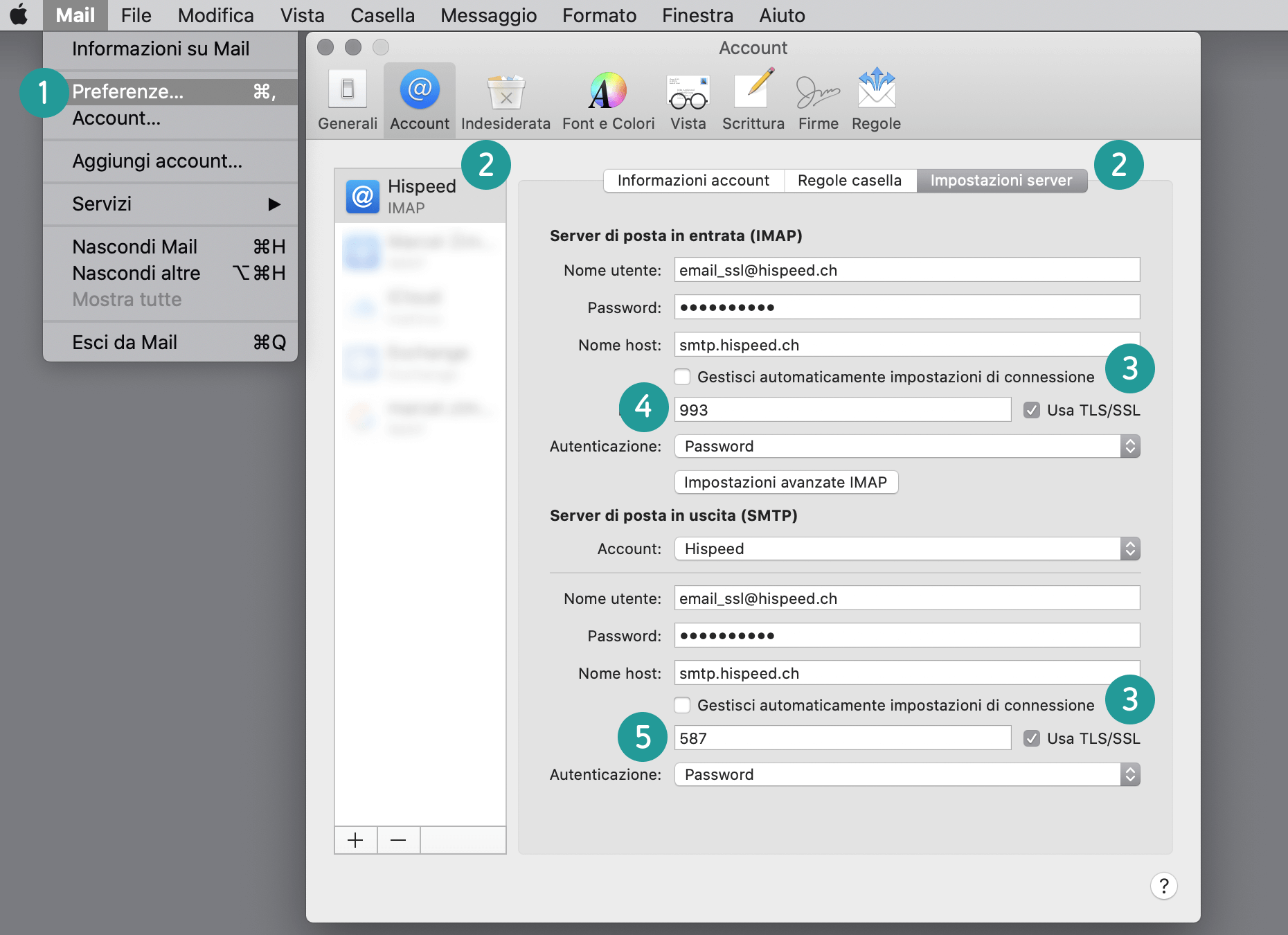Toggle SMTP Usa TLS/SSL checkbox
The image size is (1288, 935).
click(1032, 738)
